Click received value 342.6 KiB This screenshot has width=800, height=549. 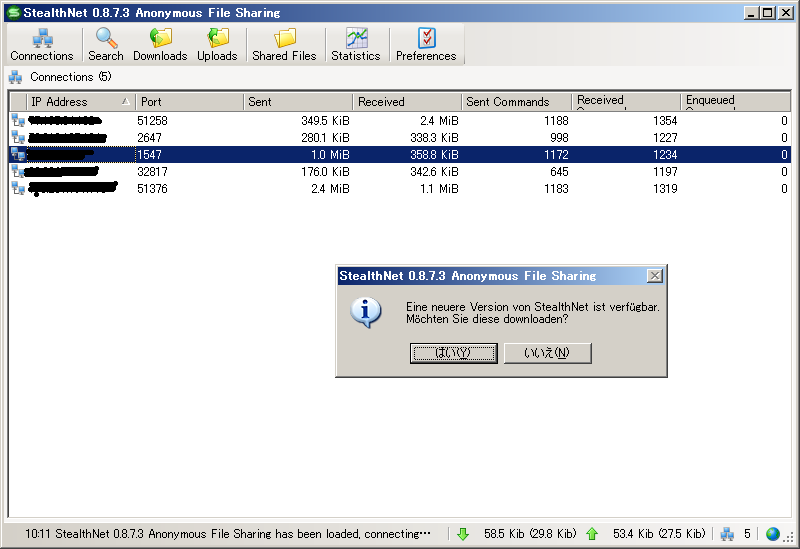[x=434, y=171]
